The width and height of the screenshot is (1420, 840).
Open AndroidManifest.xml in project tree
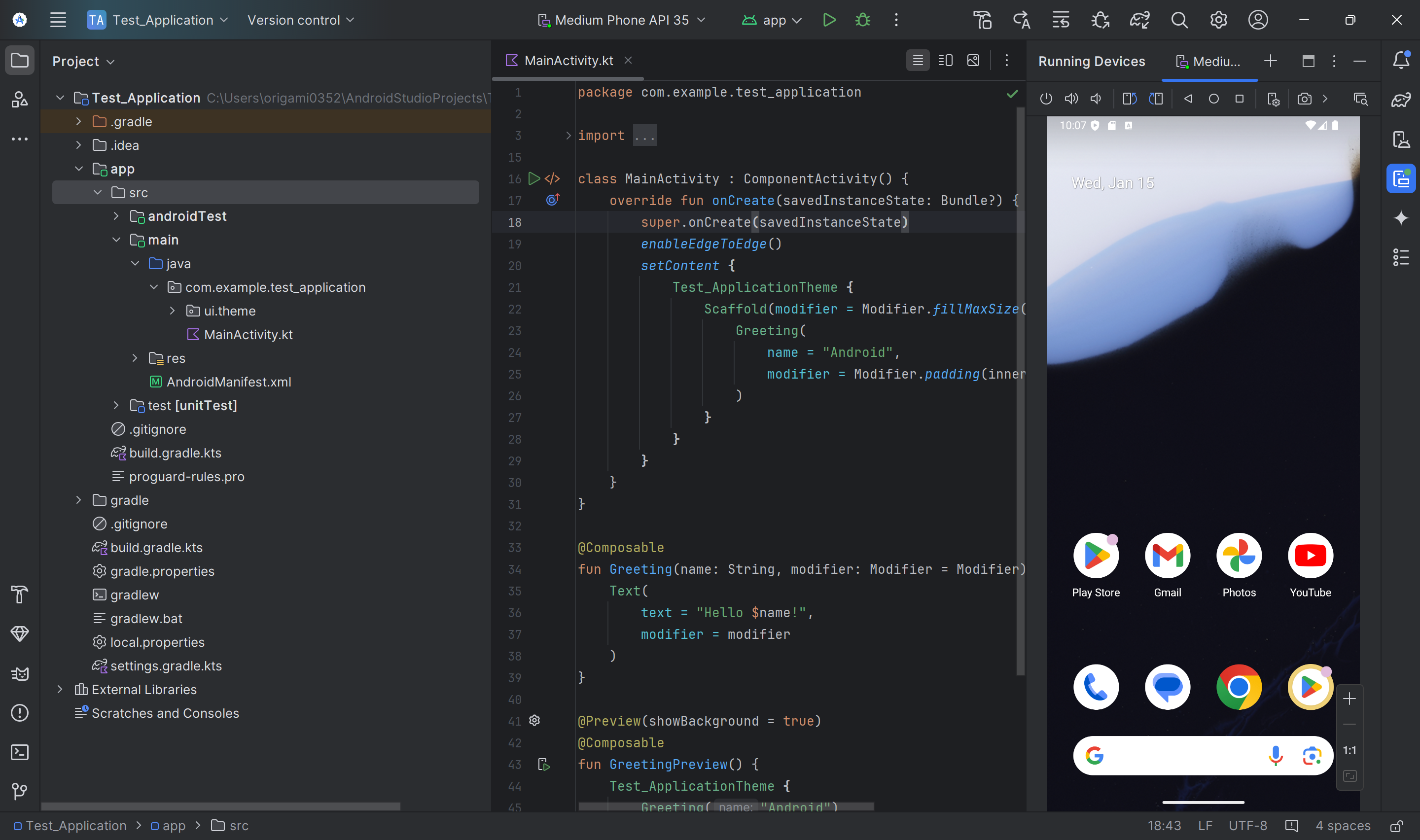click(229, 382)
